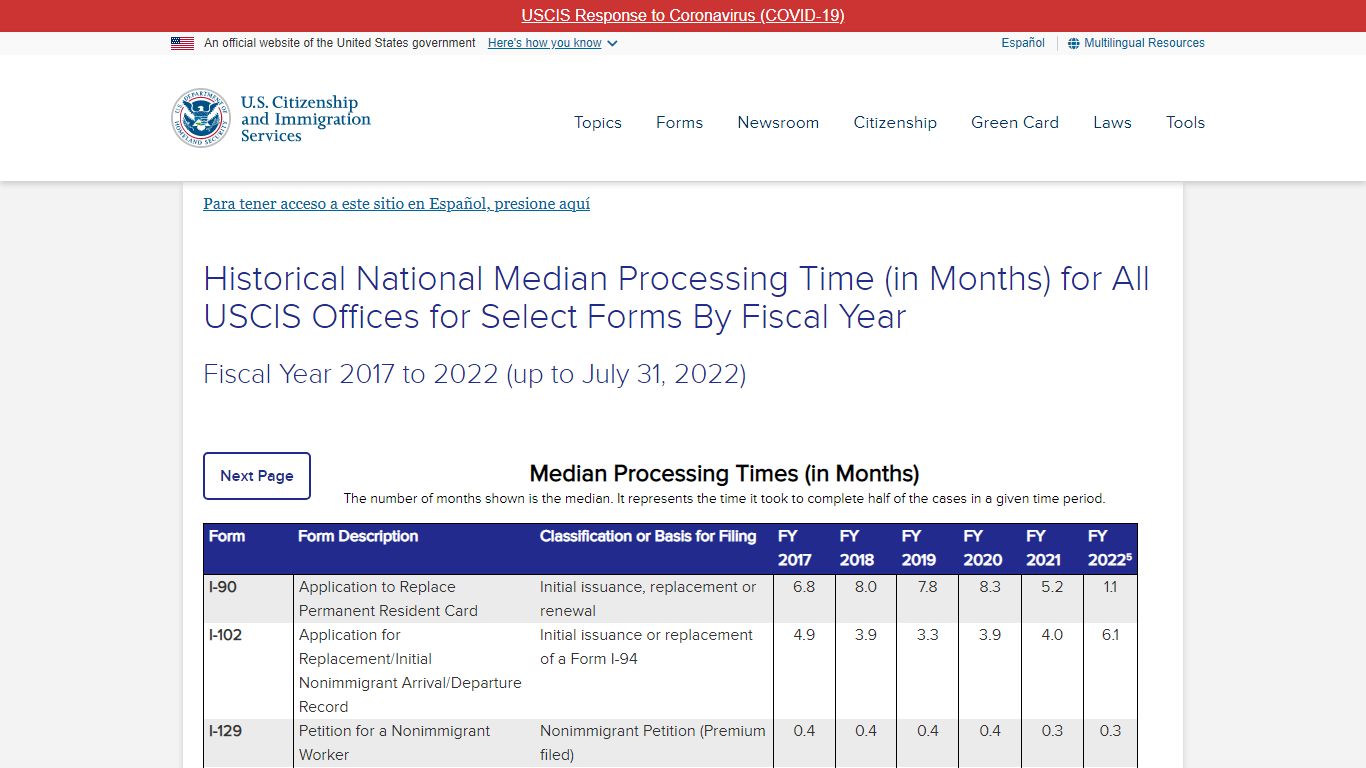
Task: Click 'Para tener acceso a este sitio en Español' link
Action: point(396,204)
